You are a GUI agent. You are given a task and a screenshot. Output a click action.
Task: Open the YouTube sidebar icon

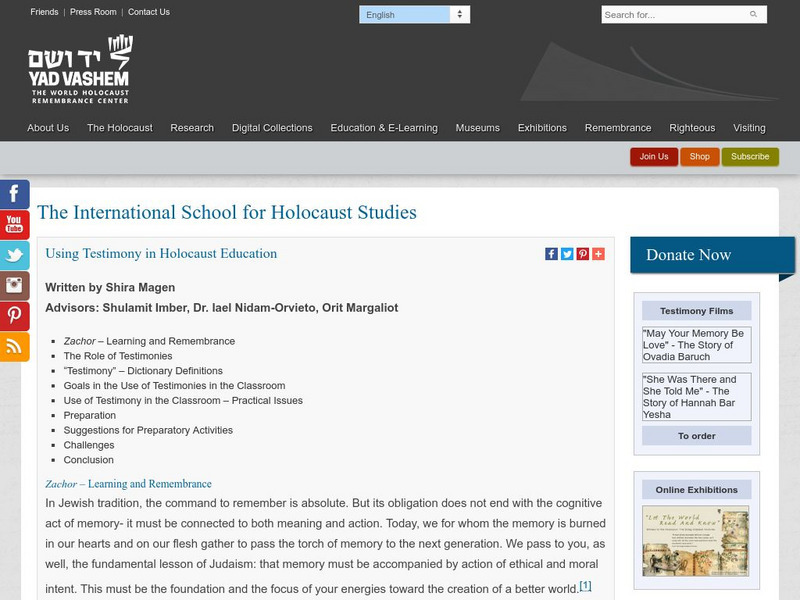(14, 224)
